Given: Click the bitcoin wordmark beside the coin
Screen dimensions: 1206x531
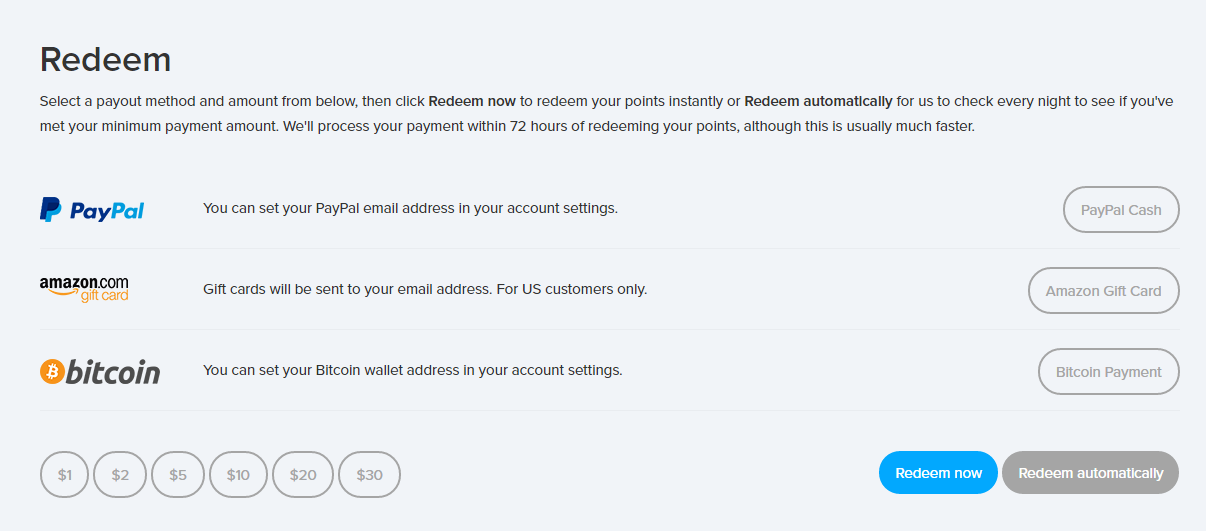Looking at the screenshot, I should click(x=113, y=372).
